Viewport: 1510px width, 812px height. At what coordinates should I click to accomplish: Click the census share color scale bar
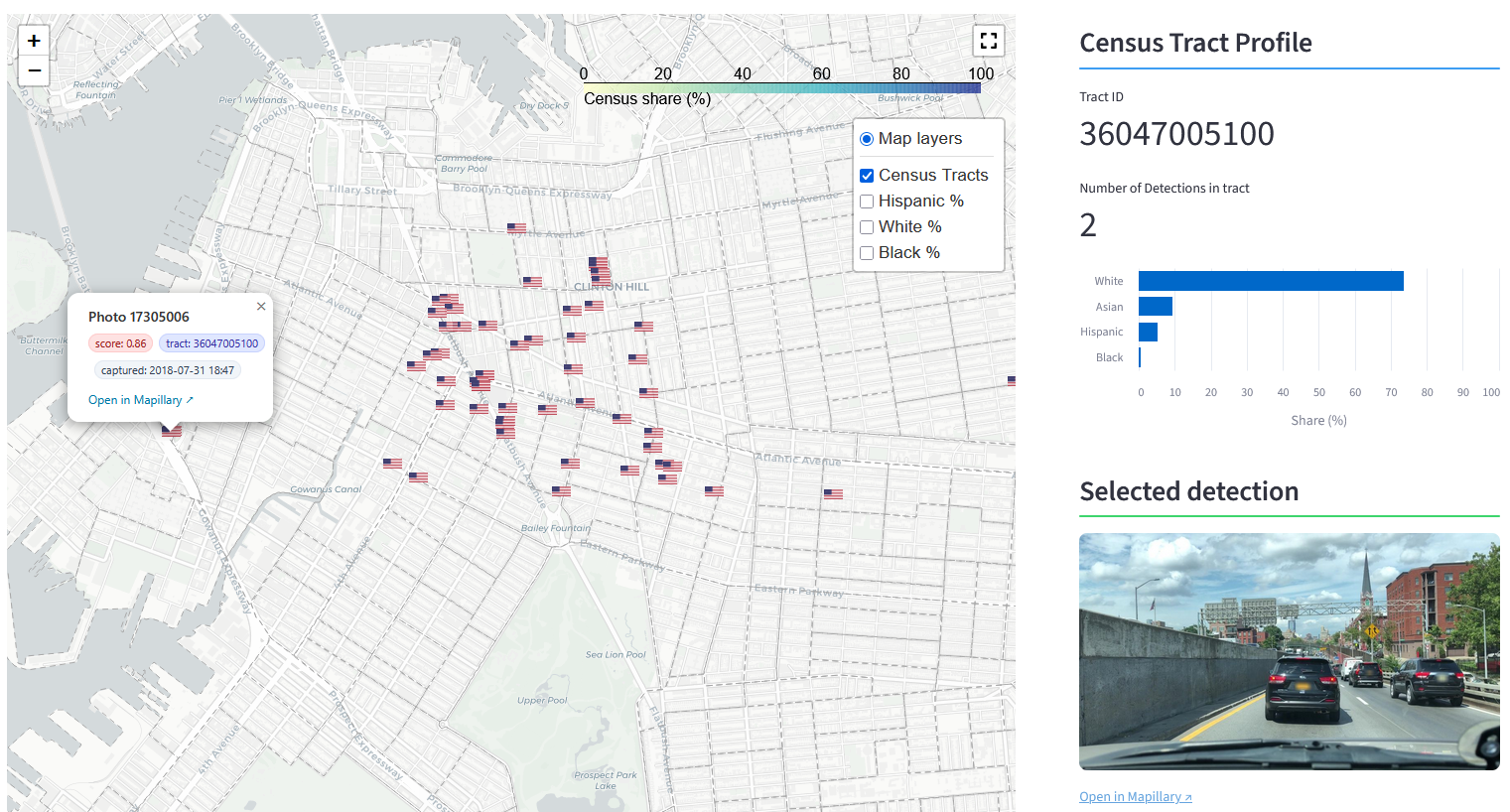click(781, 88)
